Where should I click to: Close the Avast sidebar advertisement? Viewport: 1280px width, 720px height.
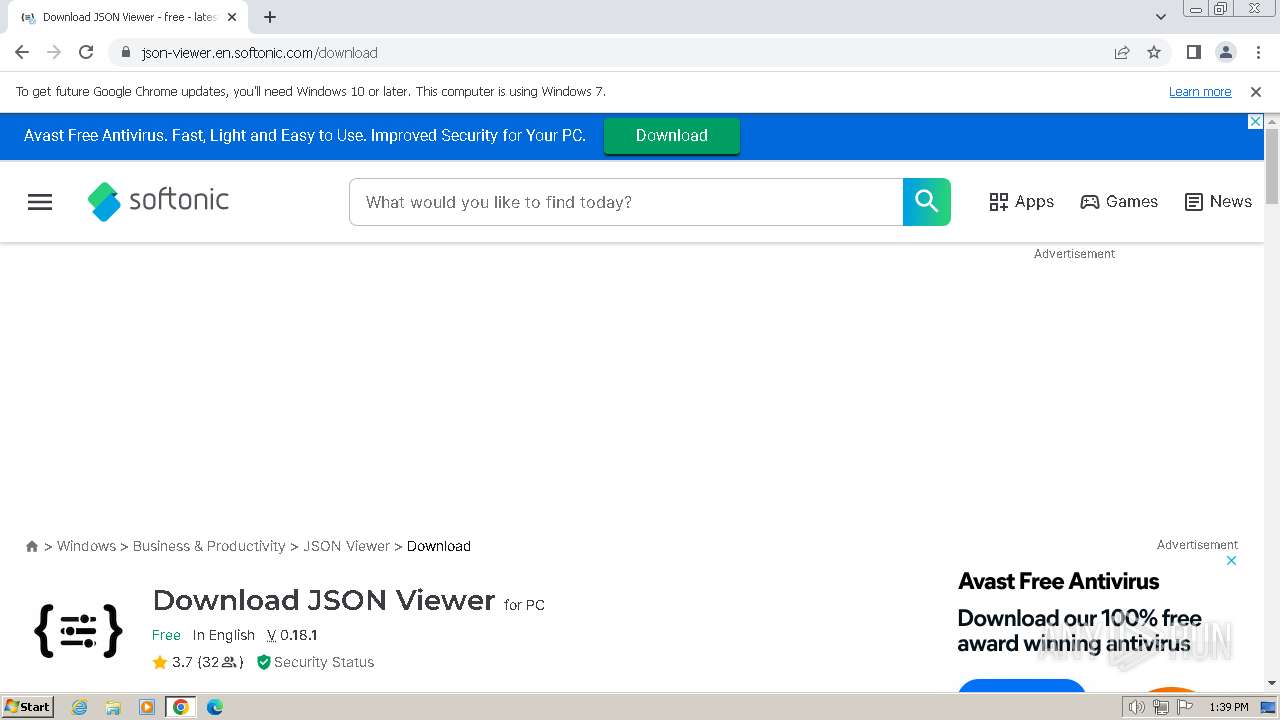tap(1231, 560)
